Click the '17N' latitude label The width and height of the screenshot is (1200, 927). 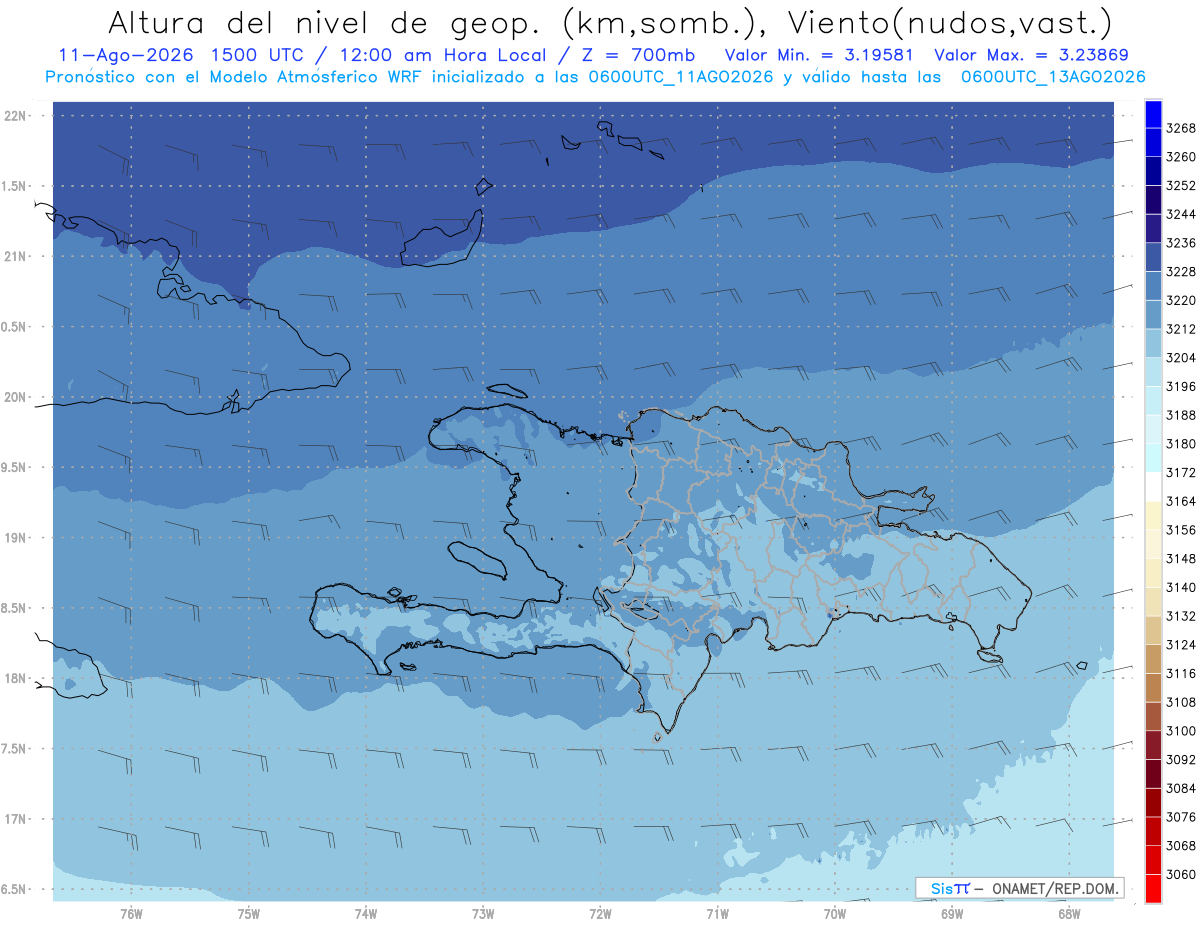(16, 819)
